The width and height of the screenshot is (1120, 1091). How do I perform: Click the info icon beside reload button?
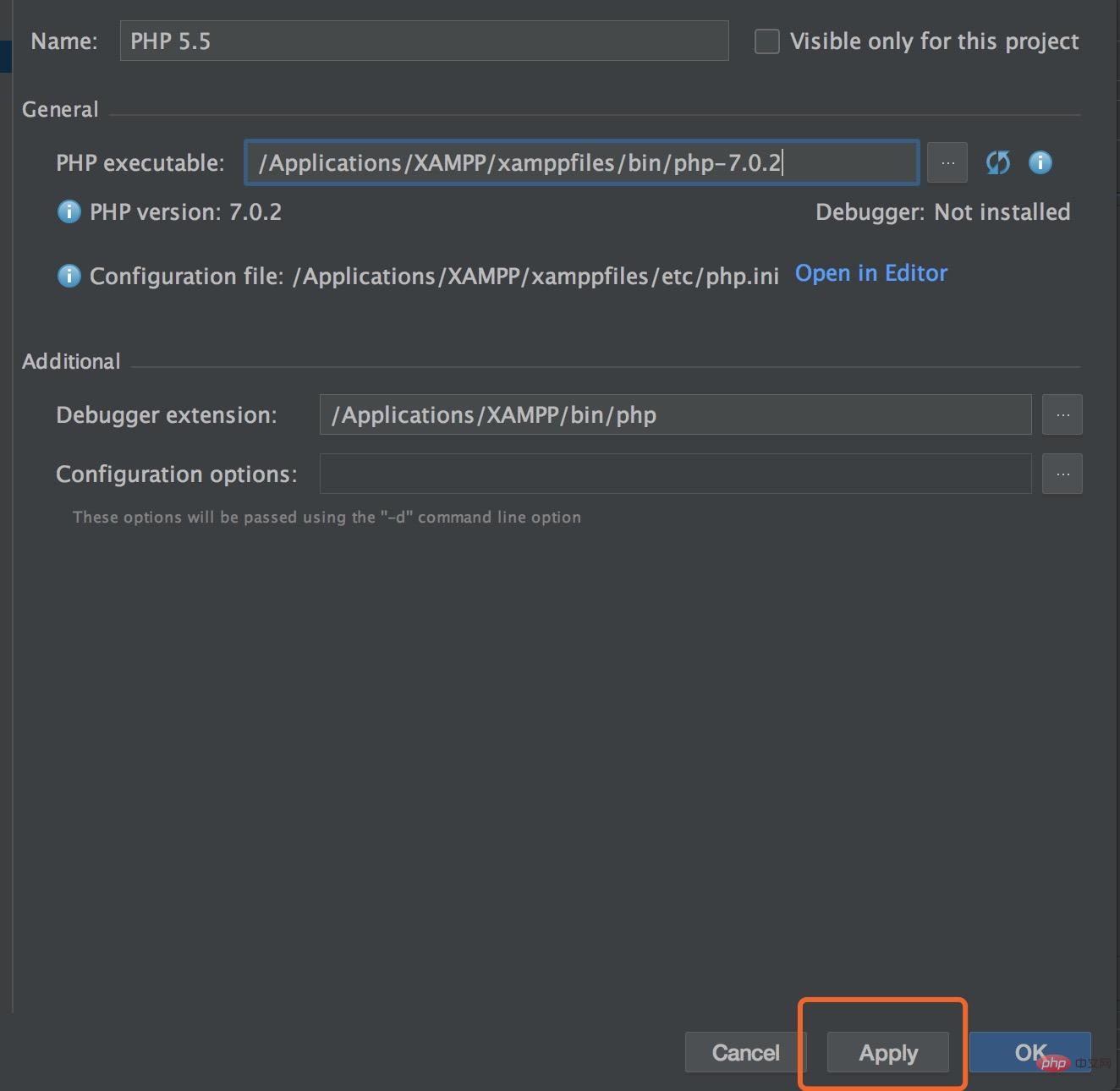pyautogui.click(x=1040, y=162)
